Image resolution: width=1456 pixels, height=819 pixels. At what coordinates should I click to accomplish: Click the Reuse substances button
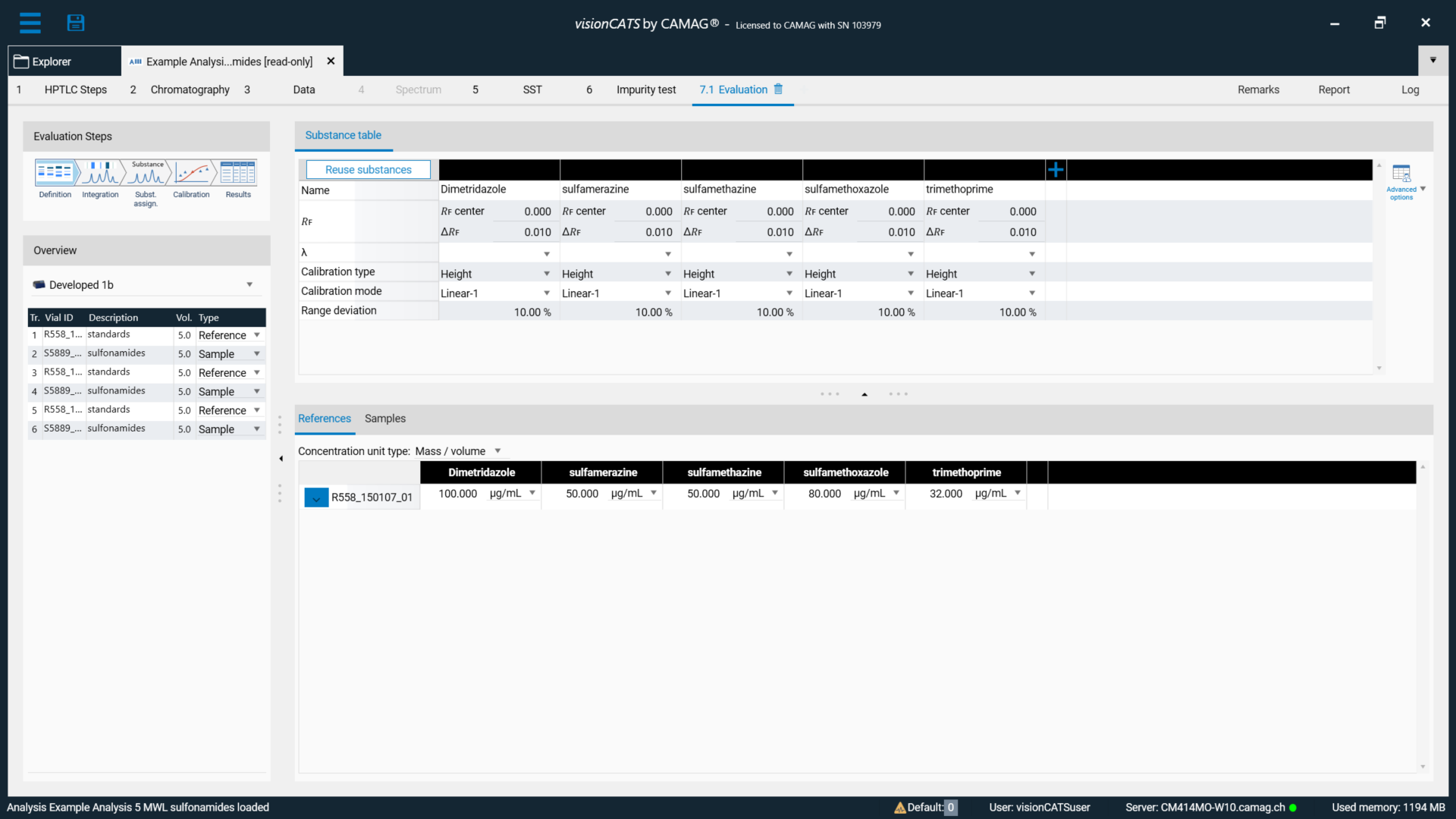368,169
